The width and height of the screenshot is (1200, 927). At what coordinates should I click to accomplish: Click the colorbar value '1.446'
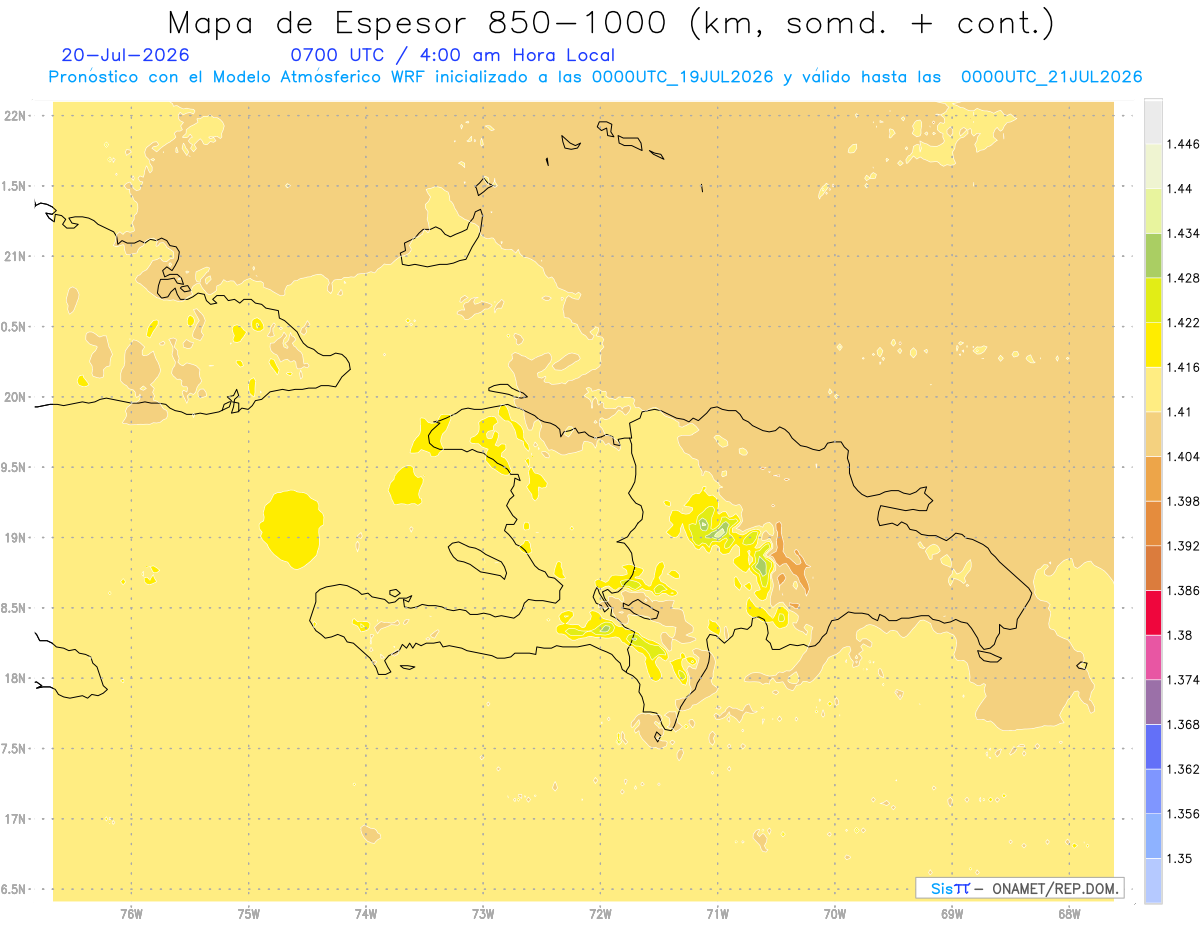pyautogui.click(x=1183, y=144)
